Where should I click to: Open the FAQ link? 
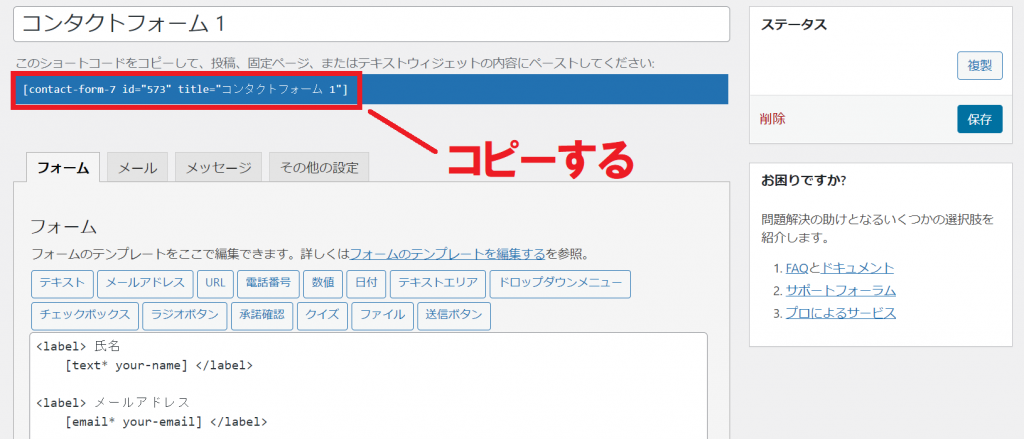[797, 268]
